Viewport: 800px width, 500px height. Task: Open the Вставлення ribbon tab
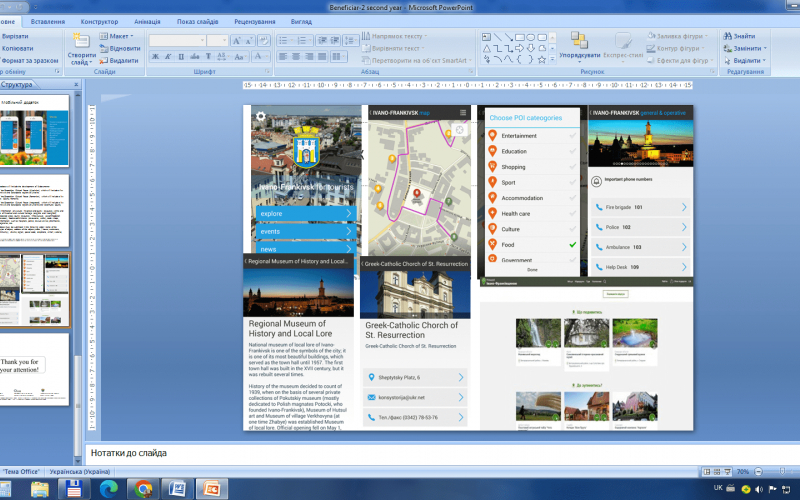(x=47, y=21)
